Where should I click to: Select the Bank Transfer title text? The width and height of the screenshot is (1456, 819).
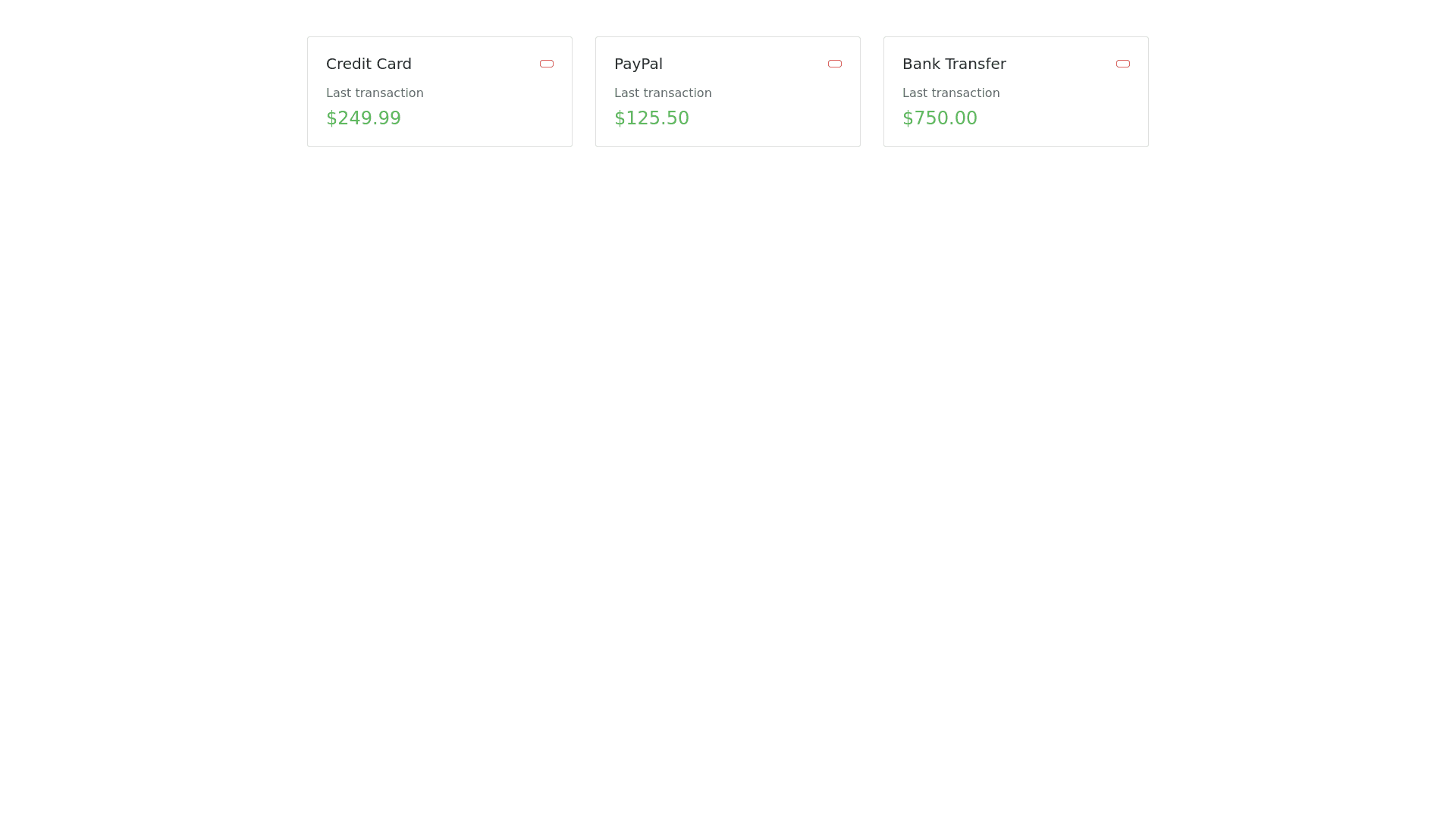click(954, 64)
